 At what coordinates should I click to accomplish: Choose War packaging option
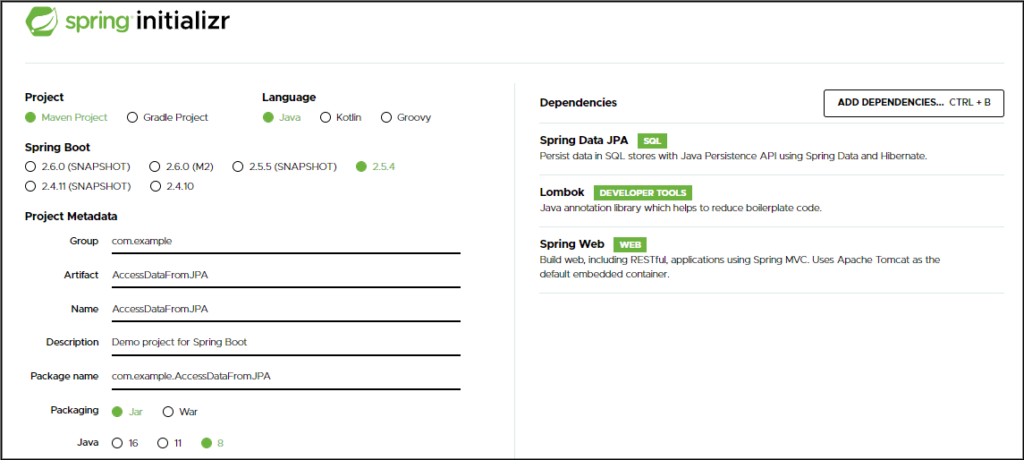(168, 412)
